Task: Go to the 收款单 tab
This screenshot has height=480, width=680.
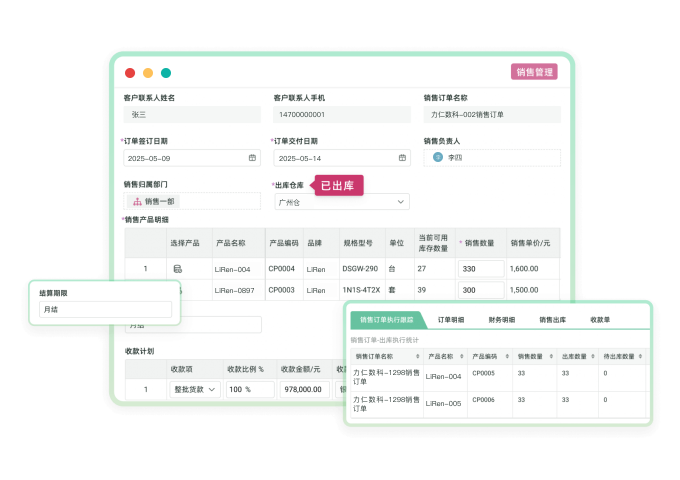Action: 600,320
